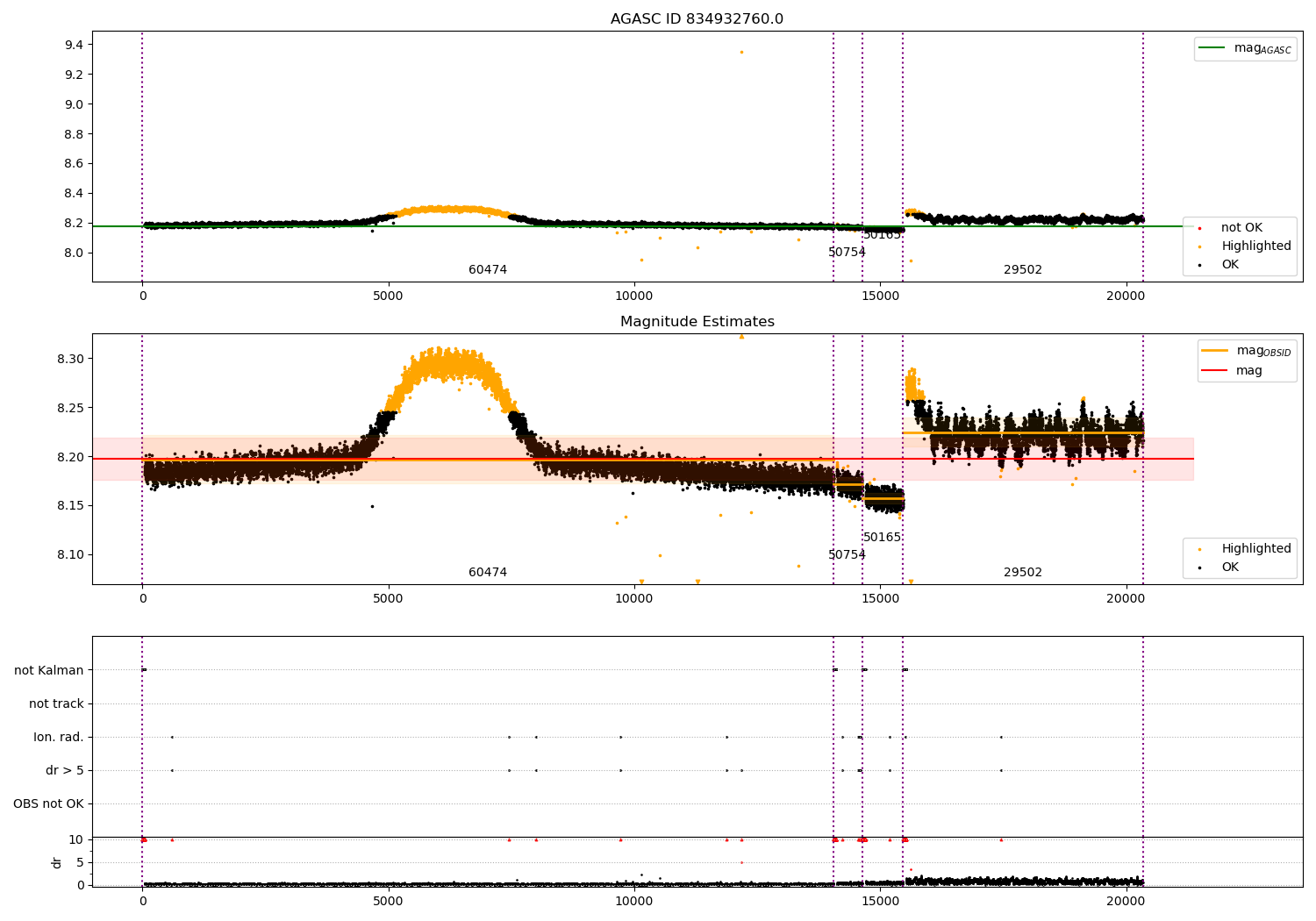This screenshot has height=921, width=1316.
Task: Select the mag OBSID legend label
Action: tap(1264, 351)
